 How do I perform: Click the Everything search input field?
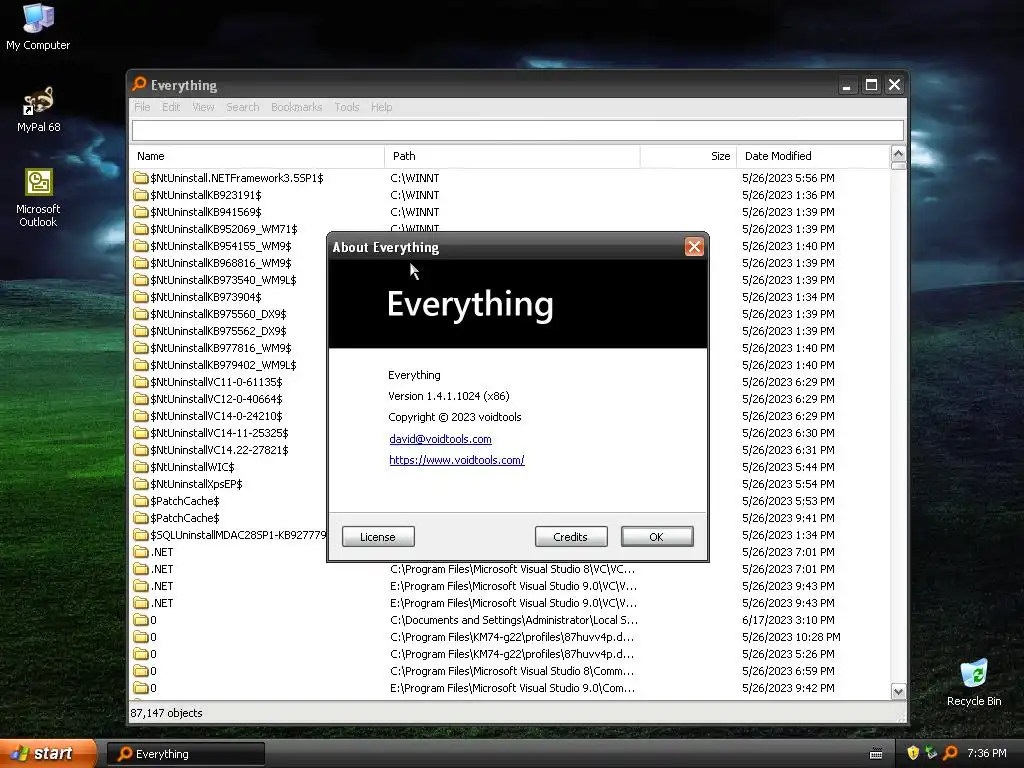pyautogui.click(x=517, y=130)
